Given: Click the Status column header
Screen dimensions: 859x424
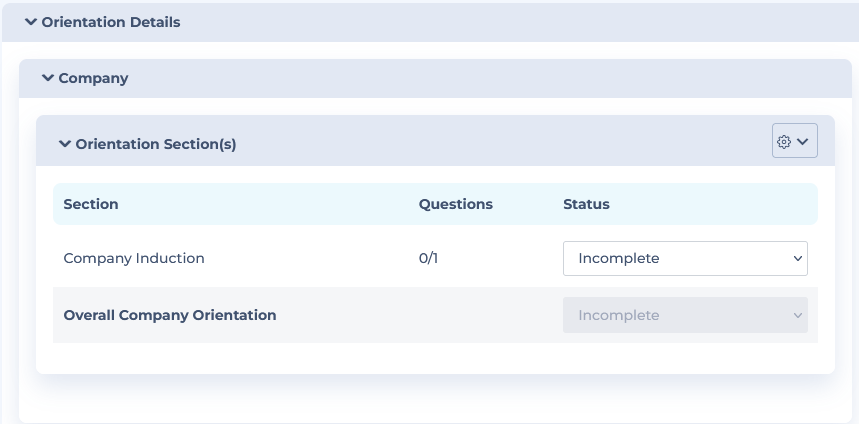Looking at the screenshot, I should [x=586, y=204].
